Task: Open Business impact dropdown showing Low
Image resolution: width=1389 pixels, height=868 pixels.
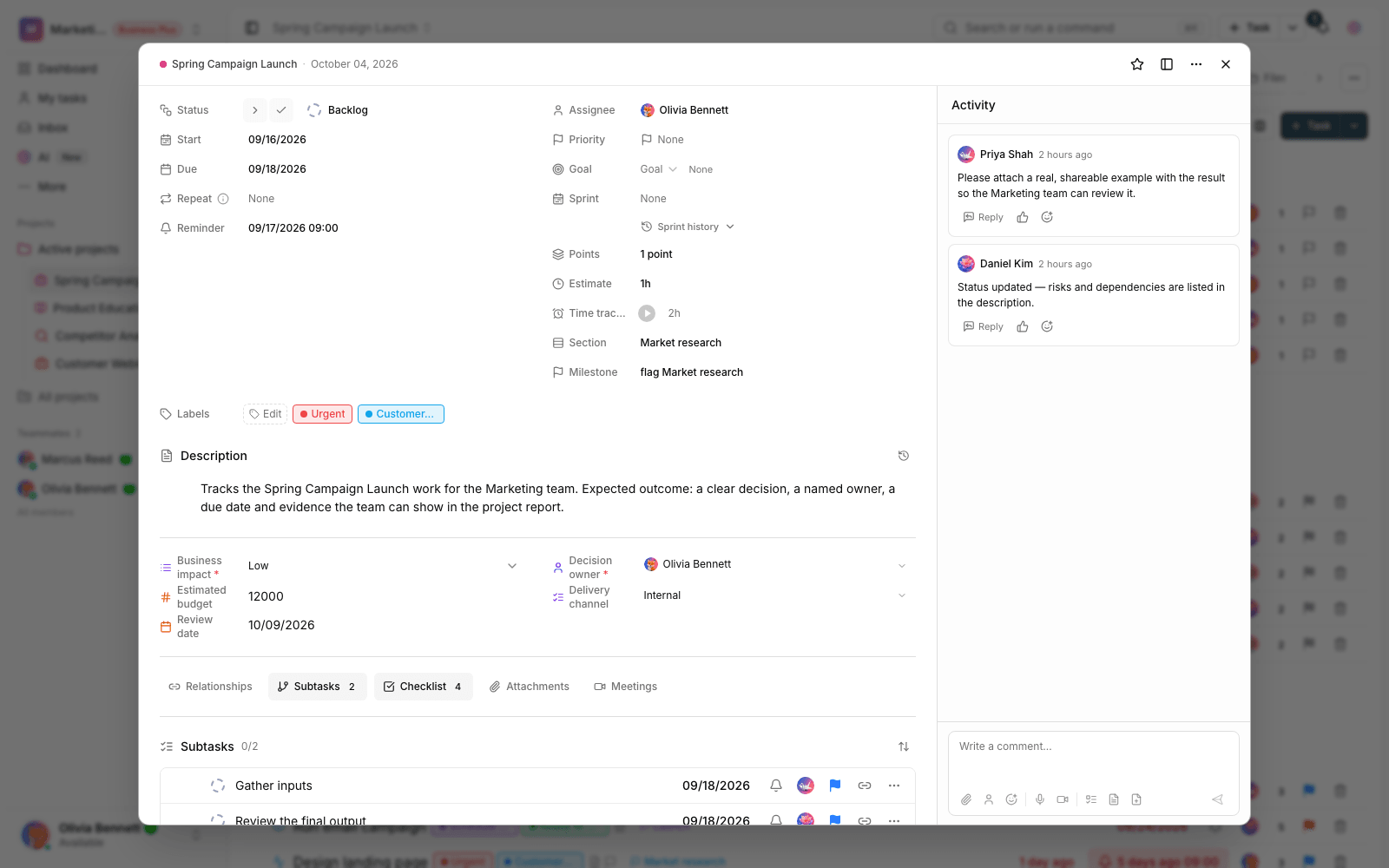Action: click(x=382, y=566)
